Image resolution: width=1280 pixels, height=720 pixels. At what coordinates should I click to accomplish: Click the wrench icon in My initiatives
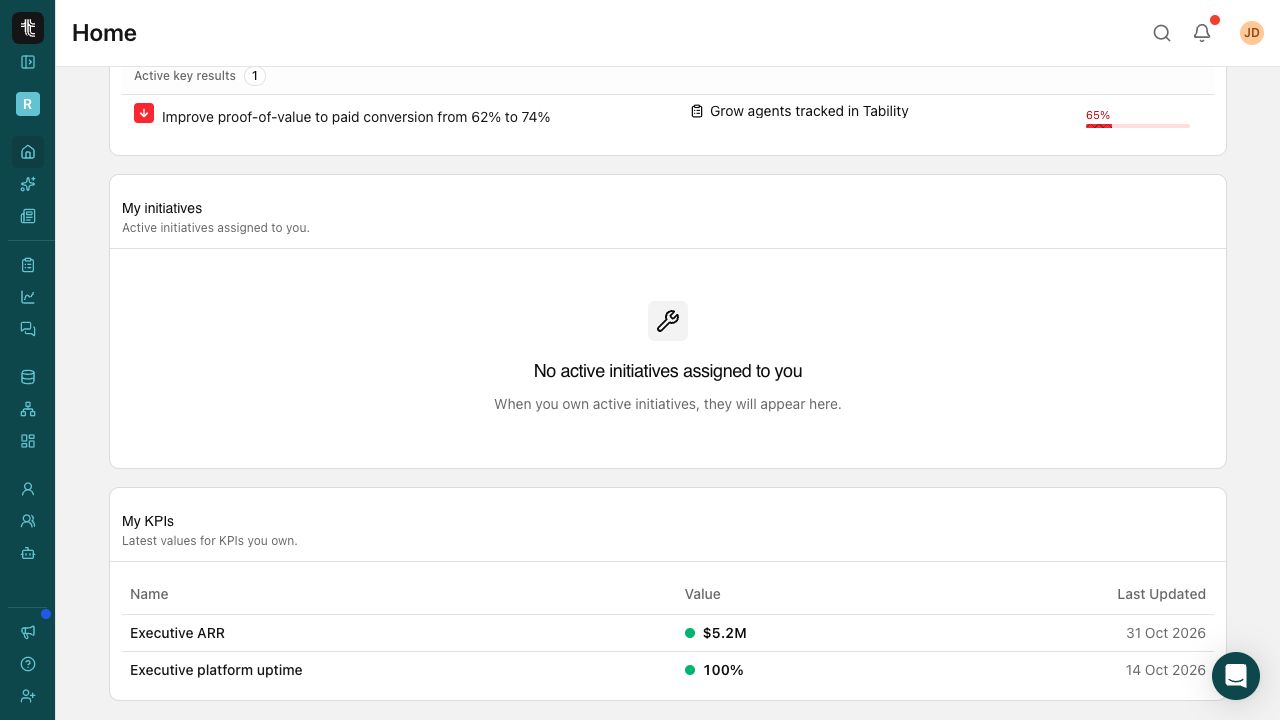pyautogui.click(x=668, y=321)
